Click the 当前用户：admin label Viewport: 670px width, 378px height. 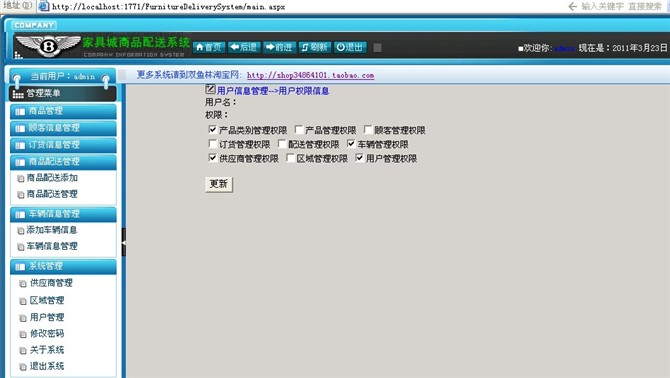(x=63, y=76)
